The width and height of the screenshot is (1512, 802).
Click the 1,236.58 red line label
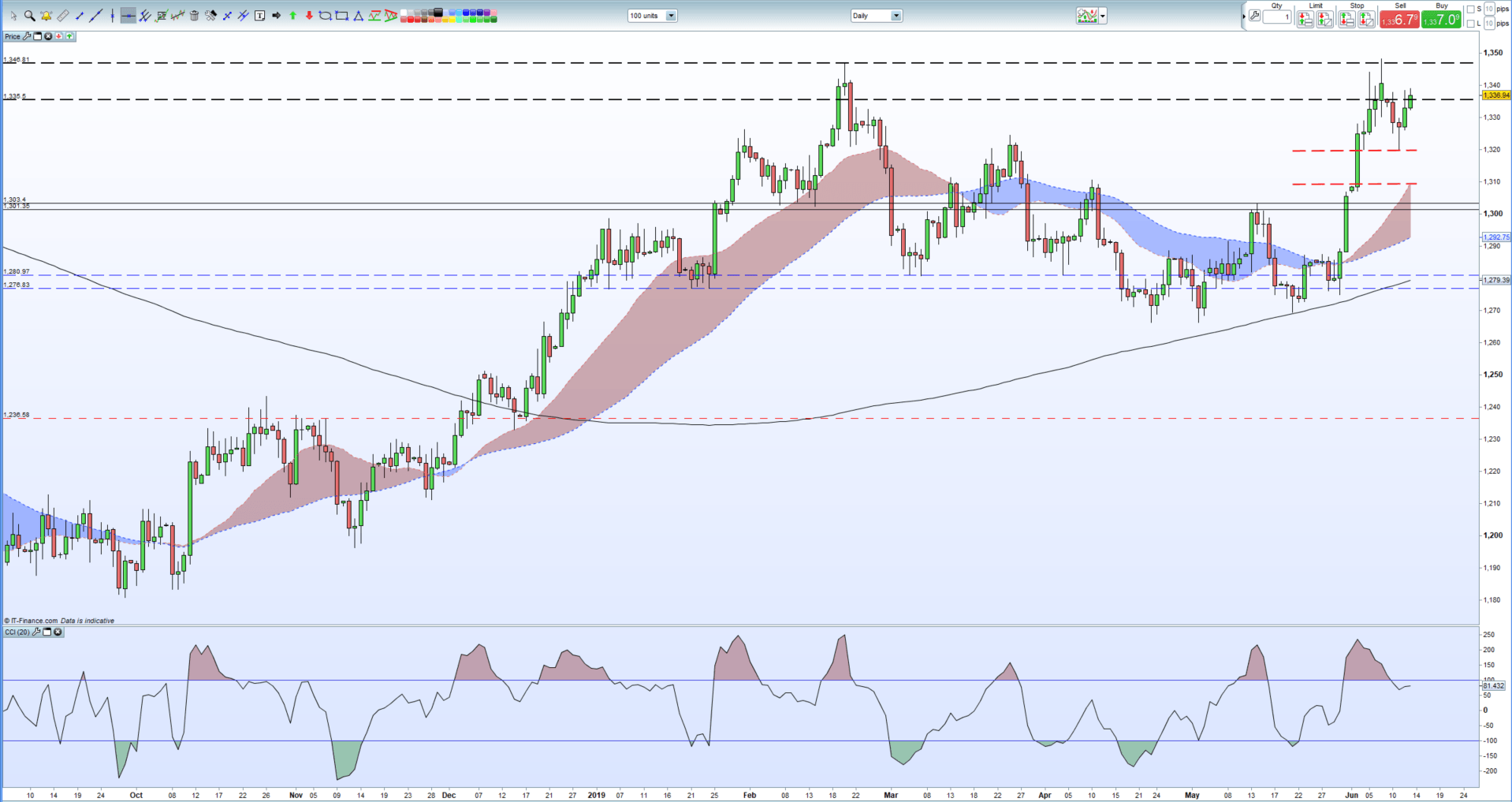pos(17,415)
